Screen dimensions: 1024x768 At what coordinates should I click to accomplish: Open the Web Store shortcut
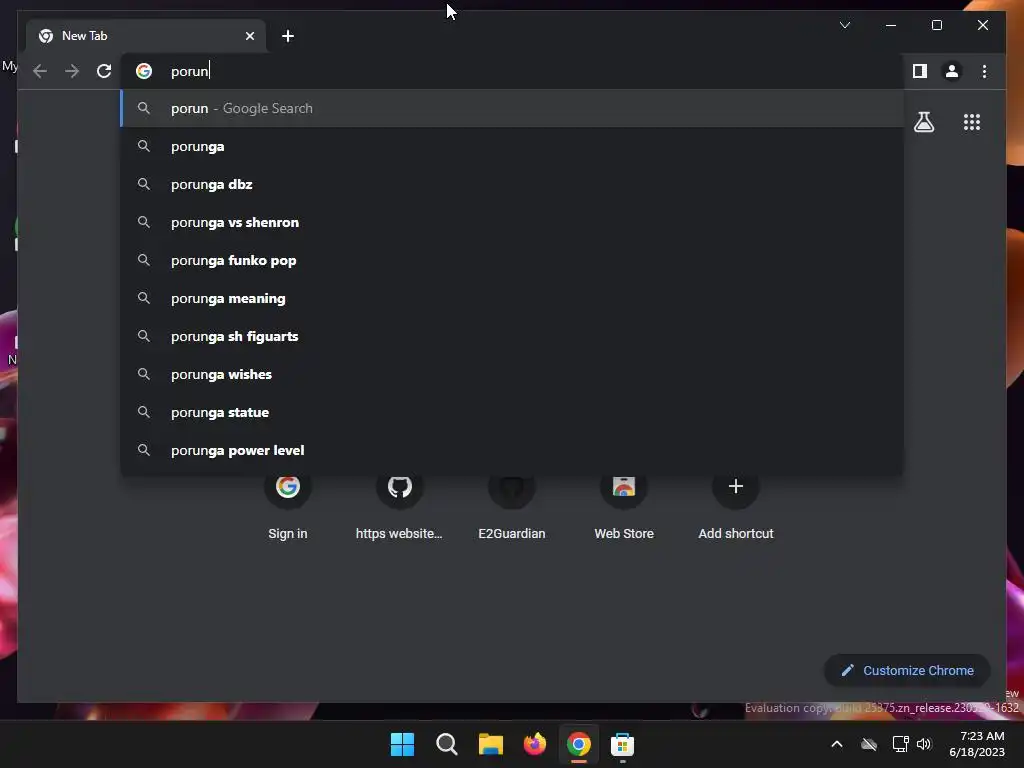(x=624, y=506)
